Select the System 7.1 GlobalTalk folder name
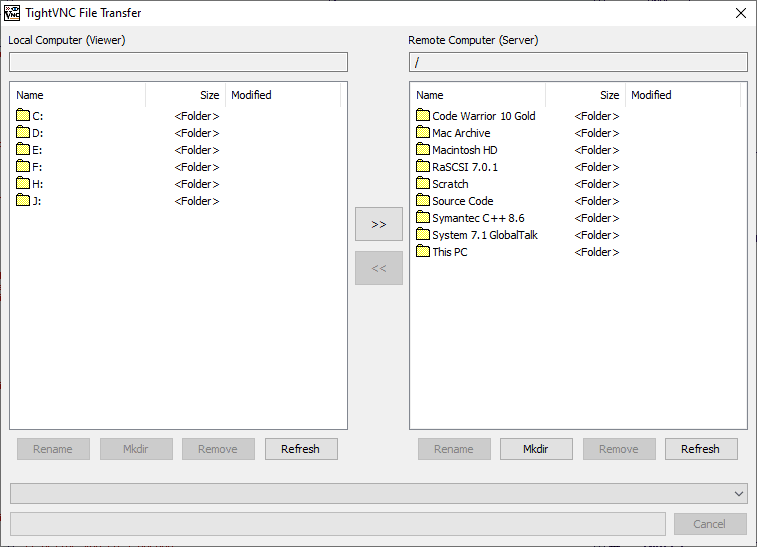Image resolution: width=757 pixels, height=547 pixels. pyautogui.click(x=485, y=235)
